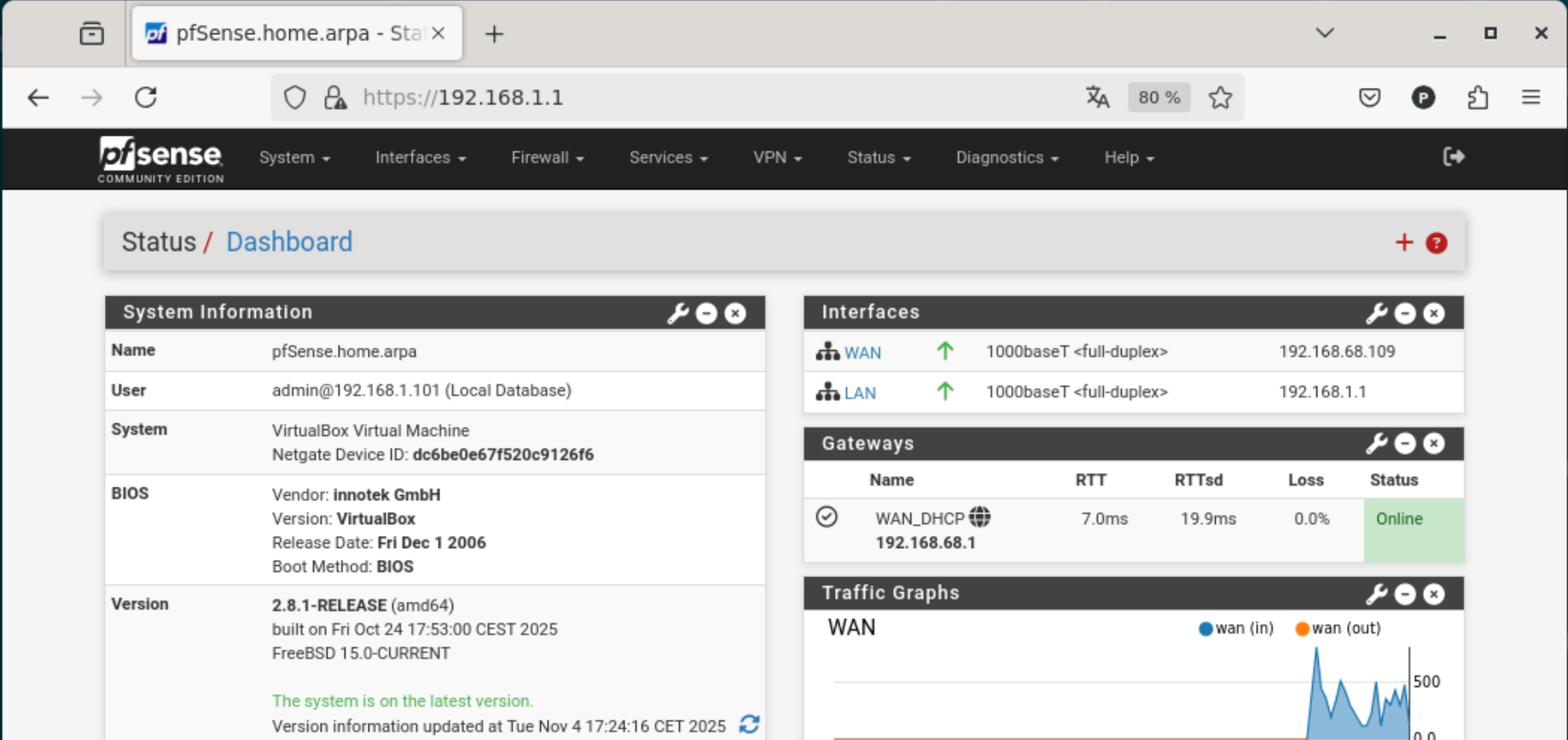Bookmark this page with the star icon
This screenshot has width=1568, height=740.
point(1220,97)
